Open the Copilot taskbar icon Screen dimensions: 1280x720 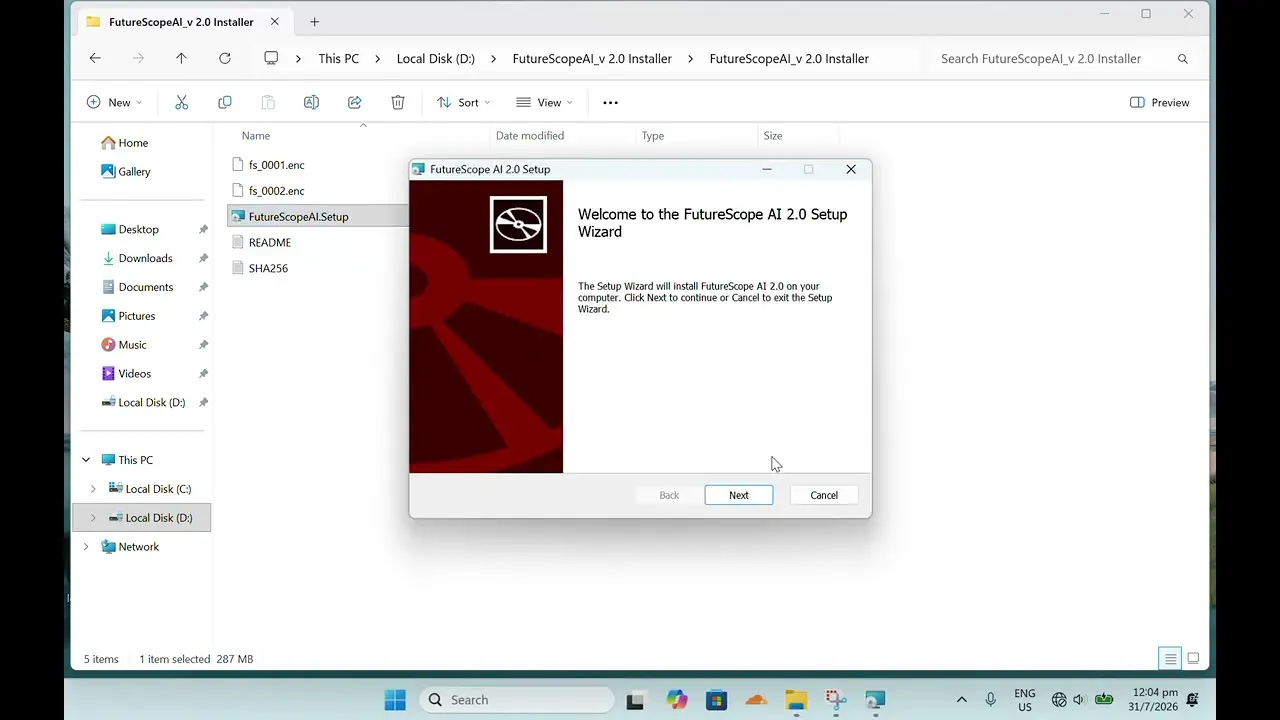tap(677, 700)
